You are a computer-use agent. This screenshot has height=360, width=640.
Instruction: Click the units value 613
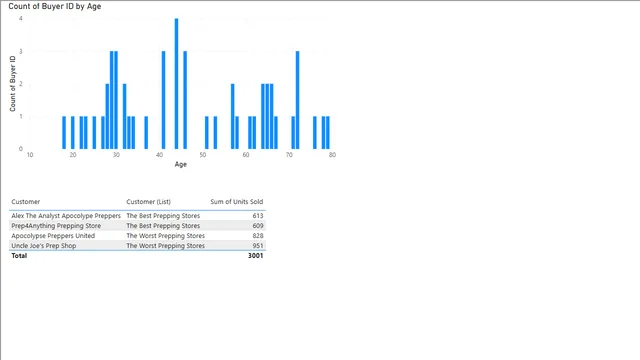[x=258, y=216]
